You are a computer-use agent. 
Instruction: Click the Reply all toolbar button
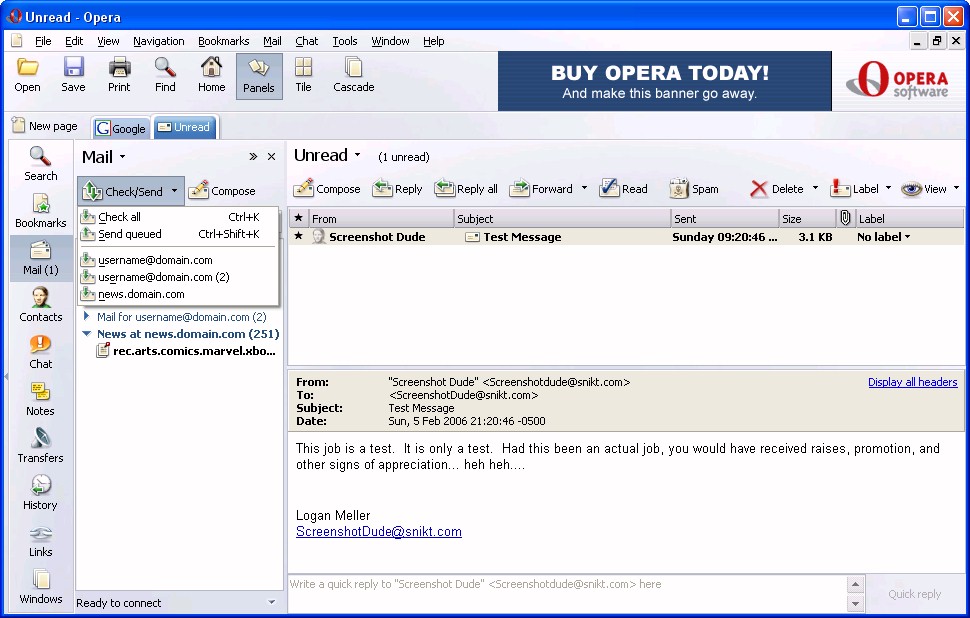click(x=466, y=189)
